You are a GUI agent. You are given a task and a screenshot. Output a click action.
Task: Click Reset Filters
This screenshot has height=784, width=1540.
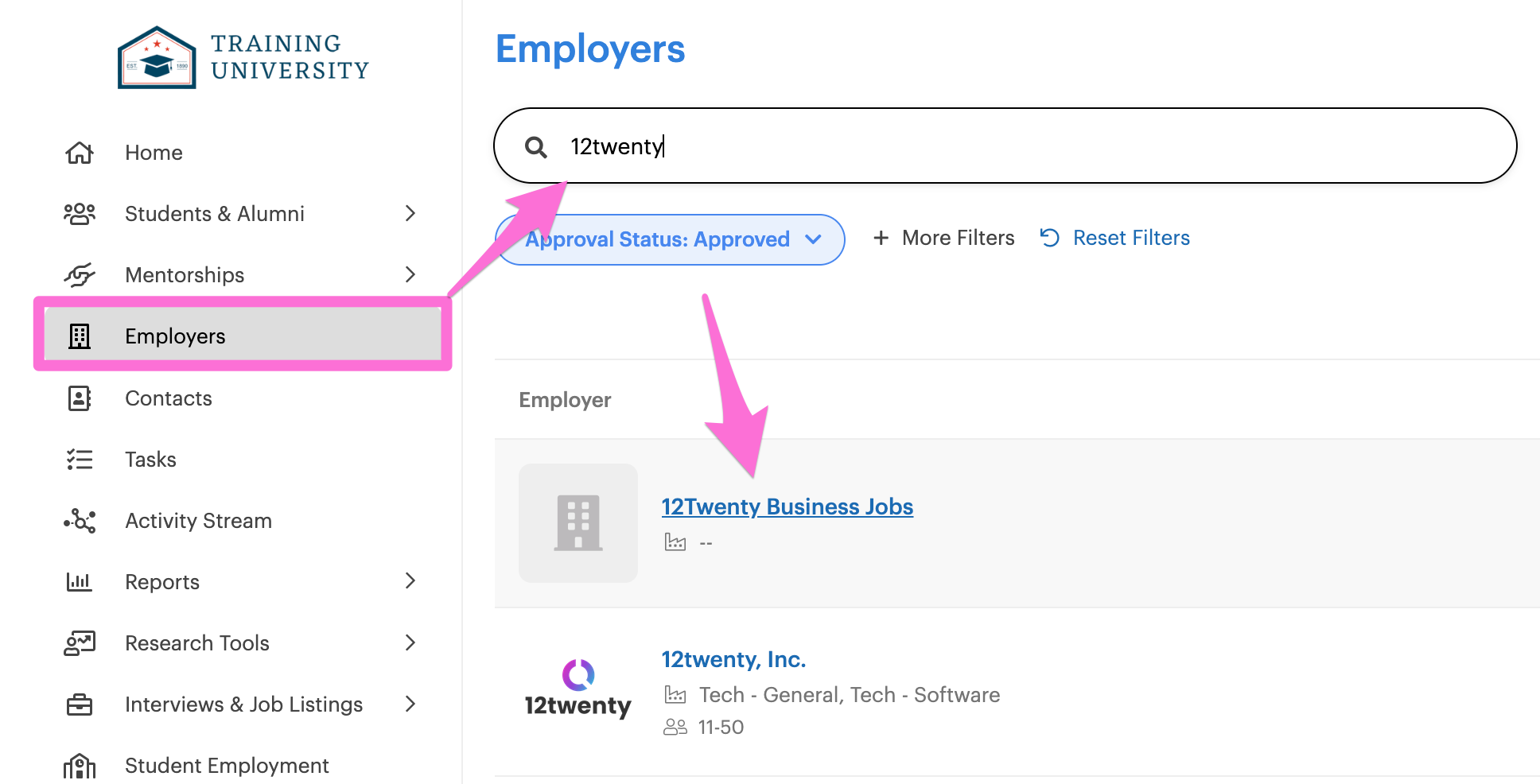(x=1115, y=238)
